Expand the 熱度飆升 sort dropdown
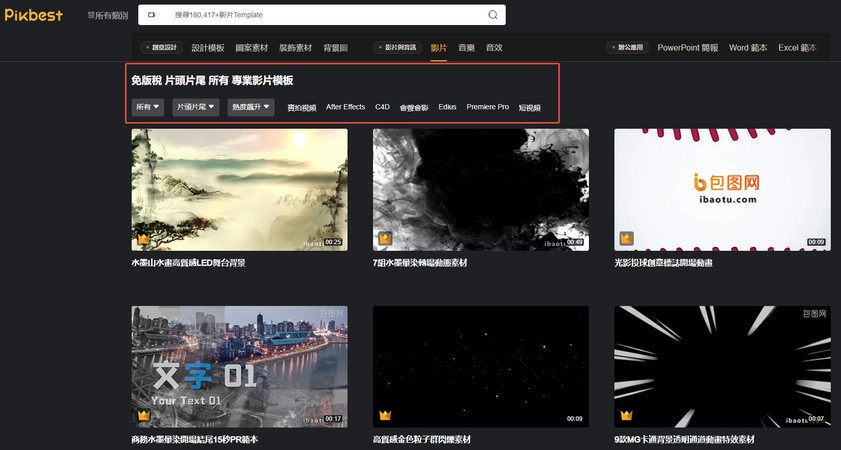The image size is (841, 450). click(251, 107)
